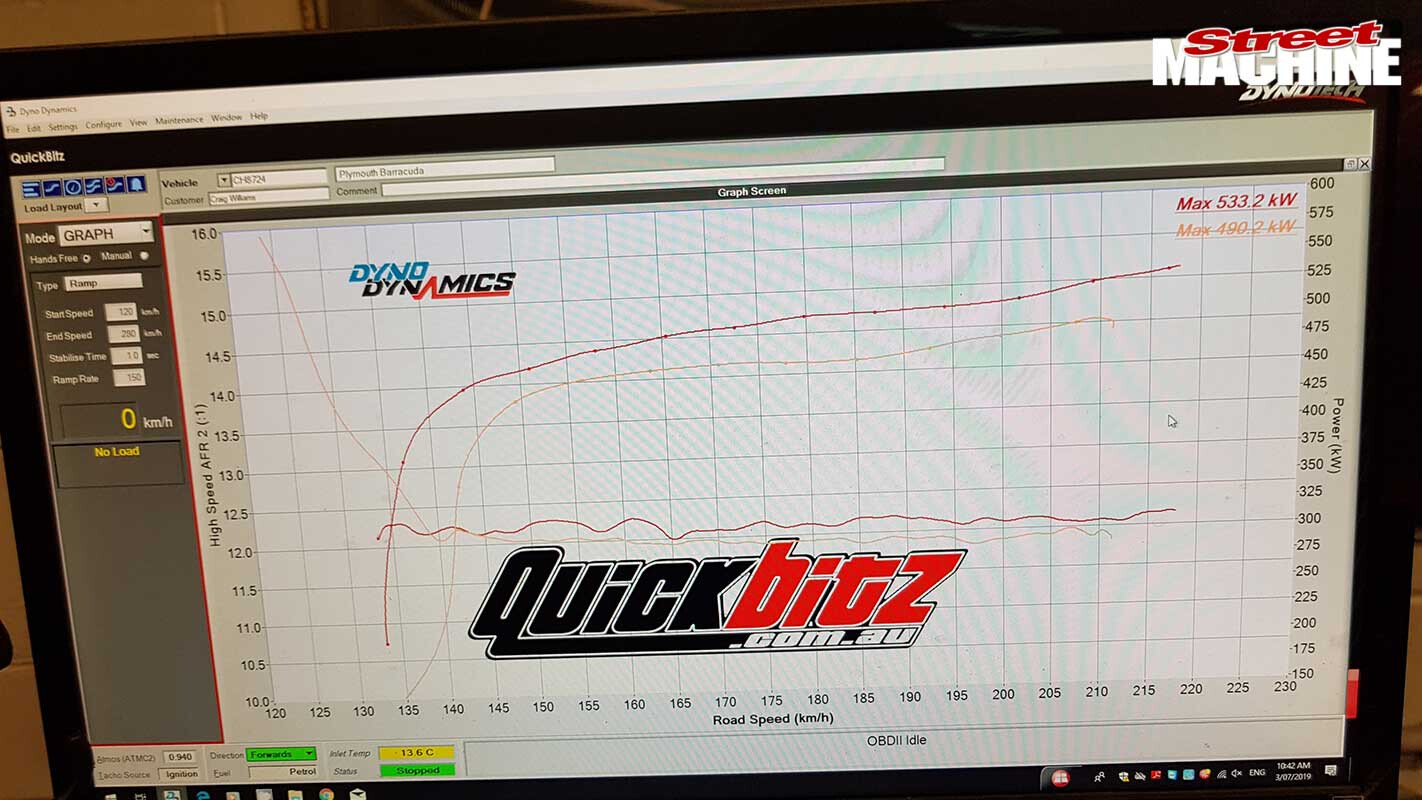Image resolution: width=1422 pixels, height=800 pixels.
Task: Click the Stabilise Time input field
Action: tap(127, 356)
